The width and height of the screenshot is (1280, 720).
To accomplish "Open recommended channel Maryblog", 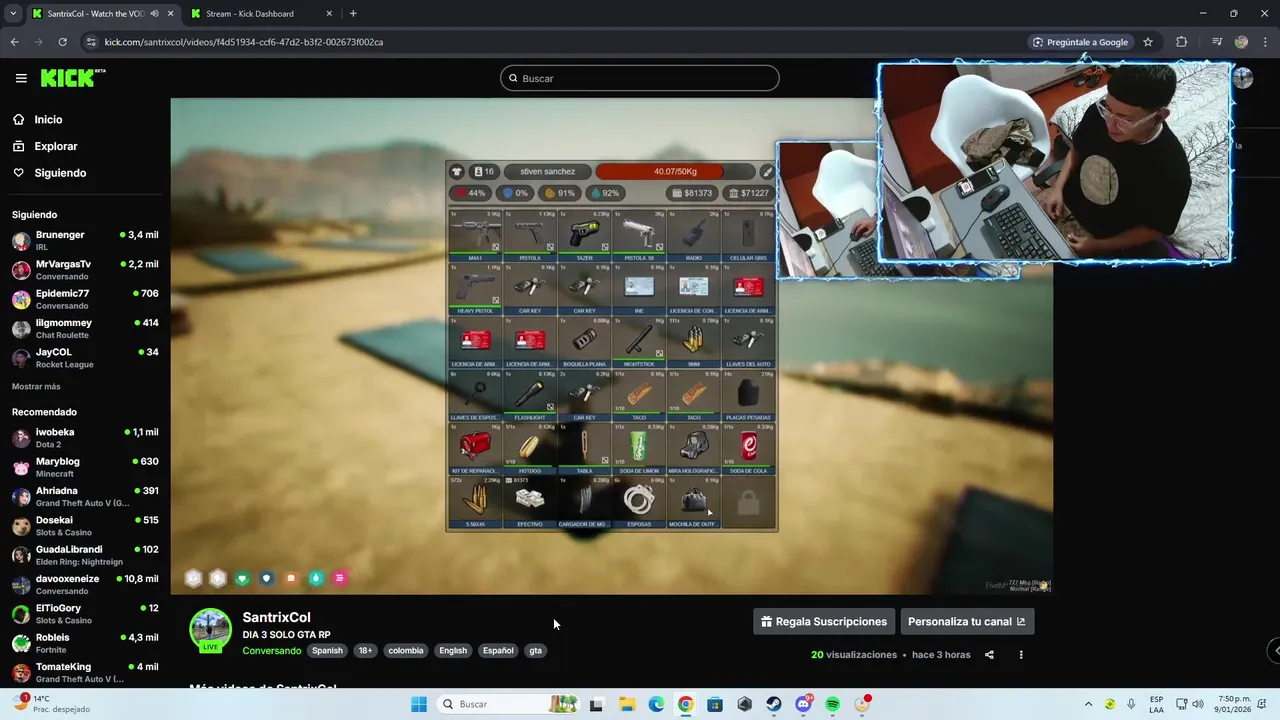I will (85, 467).
